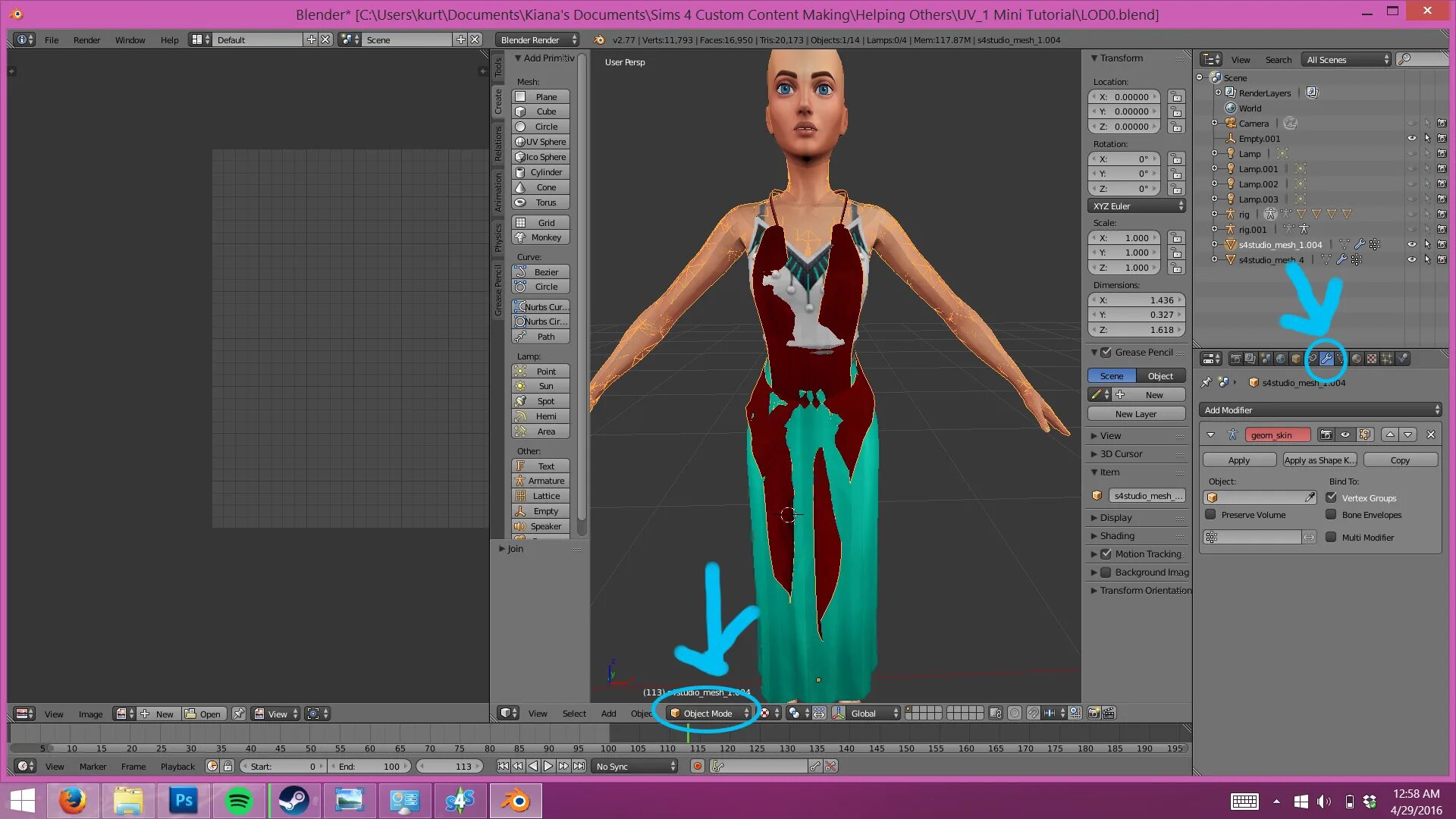Open the Render menu in the header
The width and height of the screenshot is (1456, 819).
(86, 39)
